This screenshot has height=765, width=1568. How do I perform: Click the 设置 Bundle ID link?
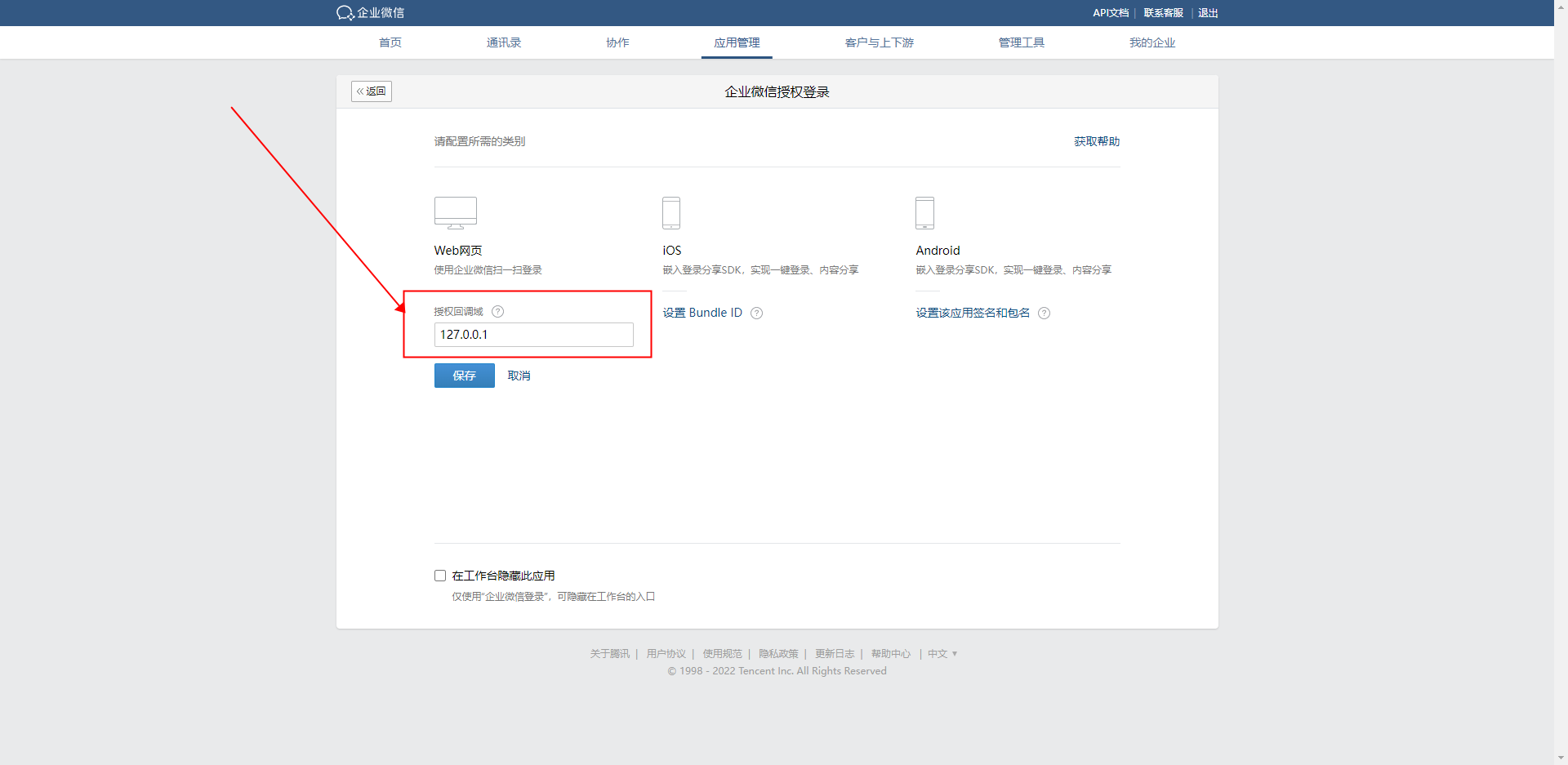[x=702, y=313]
